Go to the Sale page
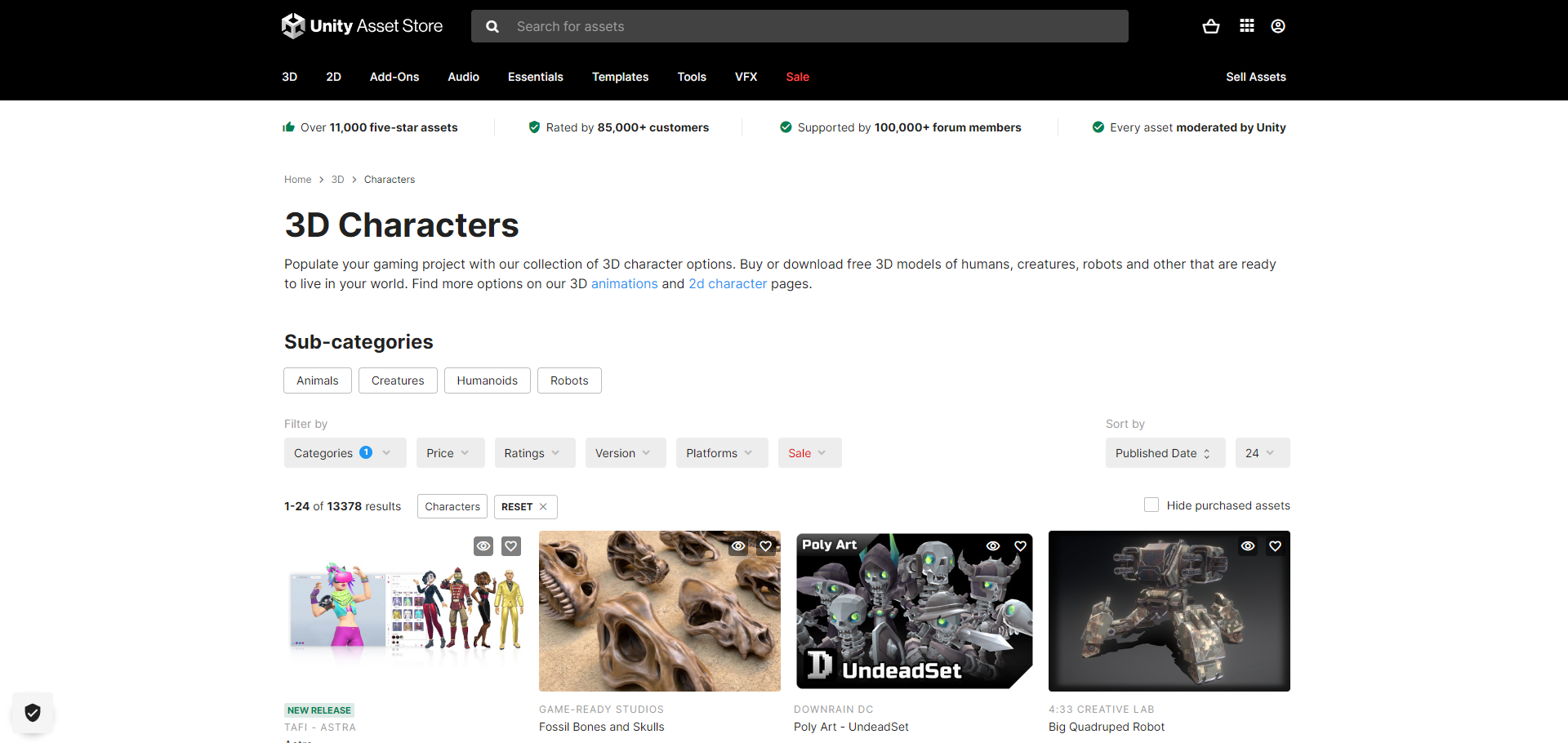 coord(798,77)
